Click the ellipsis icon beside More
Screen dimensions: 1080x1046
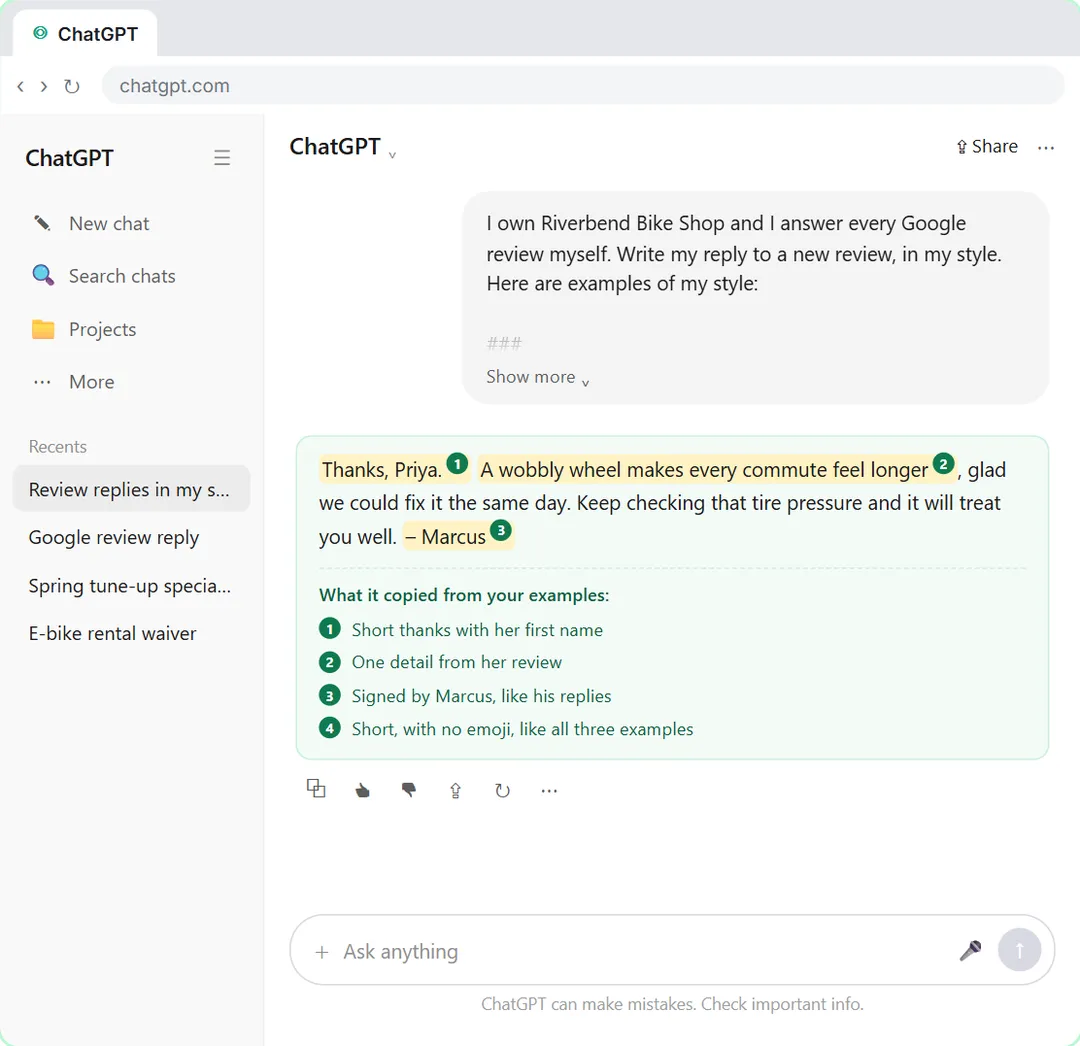point(43,382)
